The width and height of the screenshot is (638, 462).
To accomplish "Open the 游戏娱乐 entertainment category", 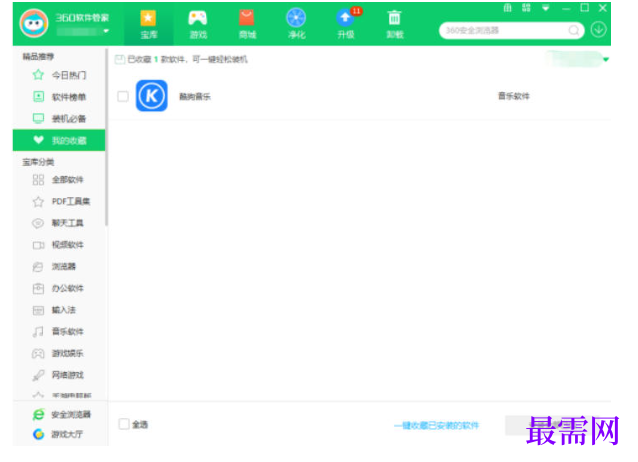I will click(59, 353).
